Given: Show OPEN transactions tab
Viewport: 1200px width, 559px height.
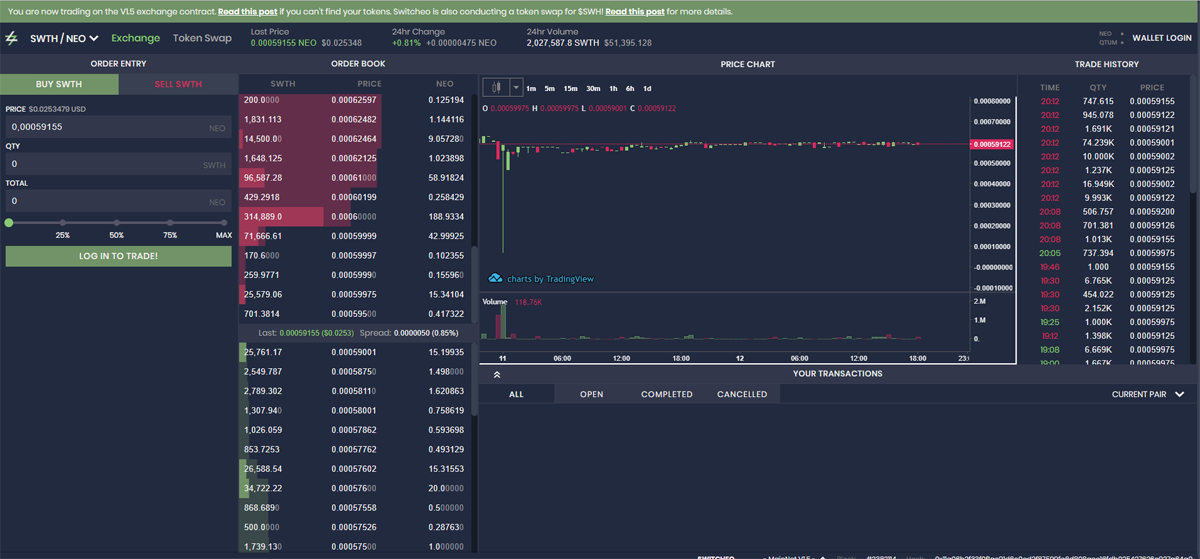Looking at the screenshot, I should [592, 394].
